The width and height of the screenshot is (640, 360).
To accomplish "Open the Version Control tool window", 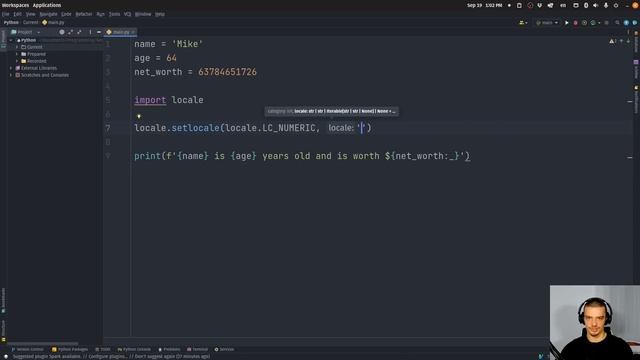I will click(27, 349).
